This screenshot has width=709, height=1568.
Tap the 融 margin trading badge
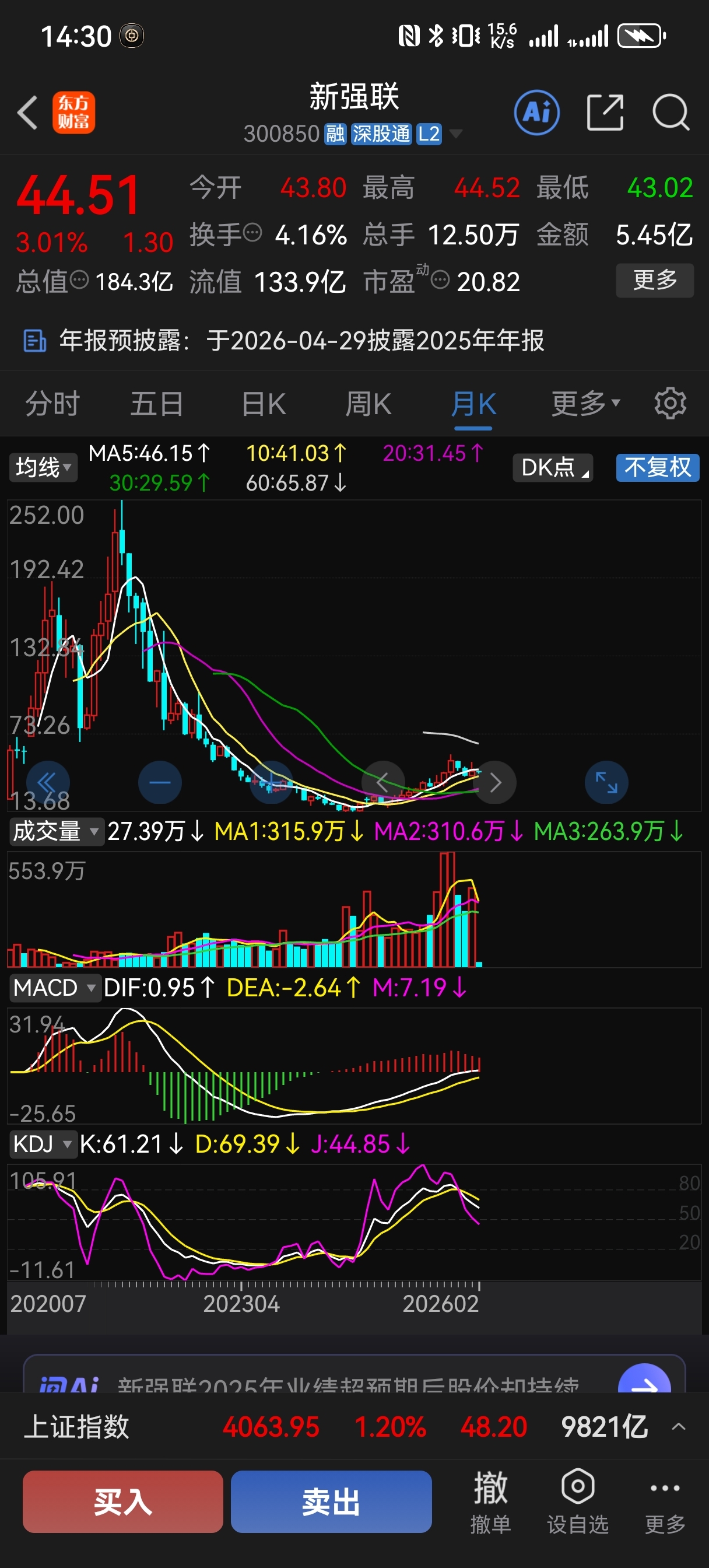335,134
